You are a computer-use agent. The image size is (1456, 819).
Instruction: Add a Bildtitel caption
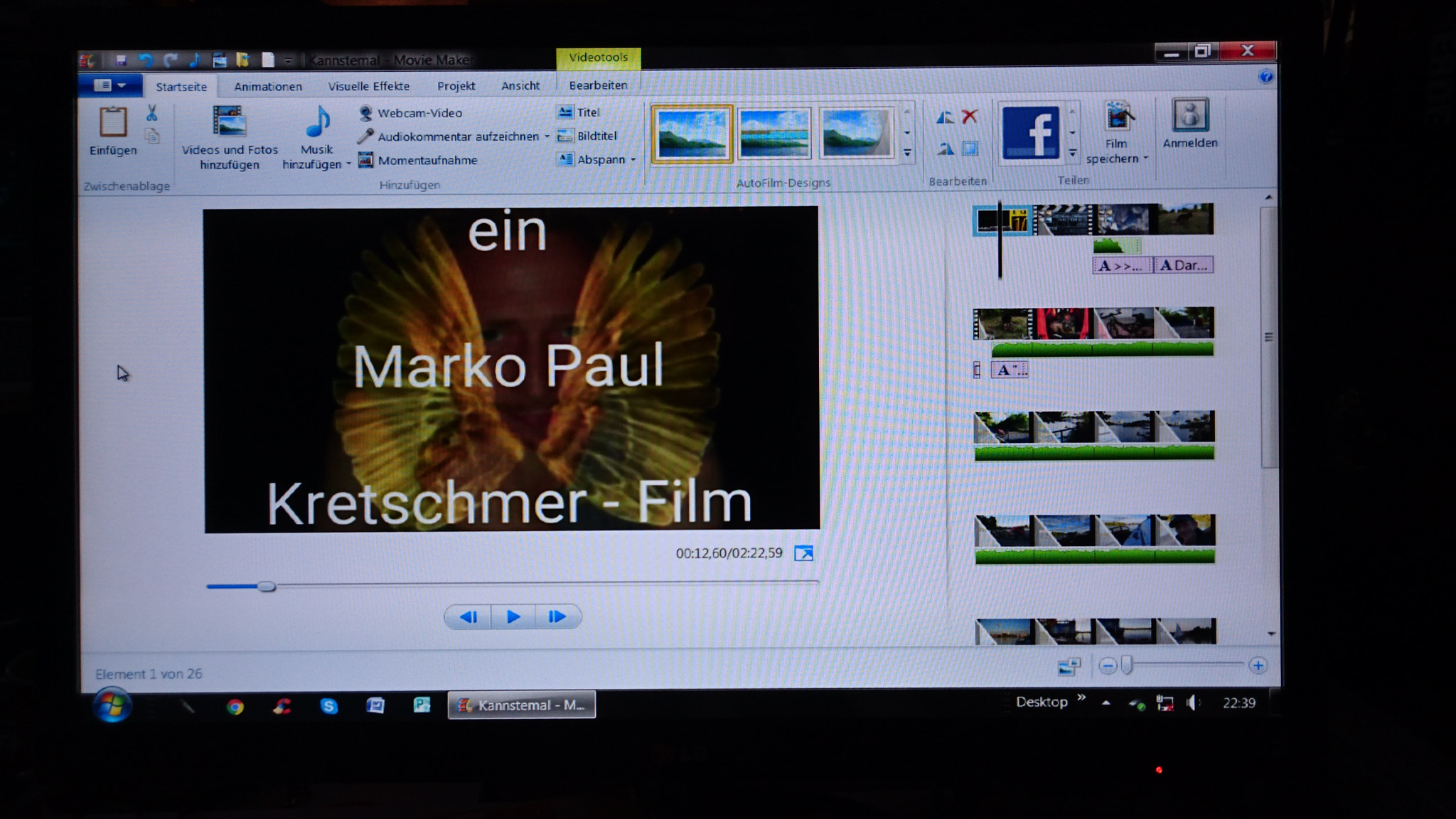point(587,136)
